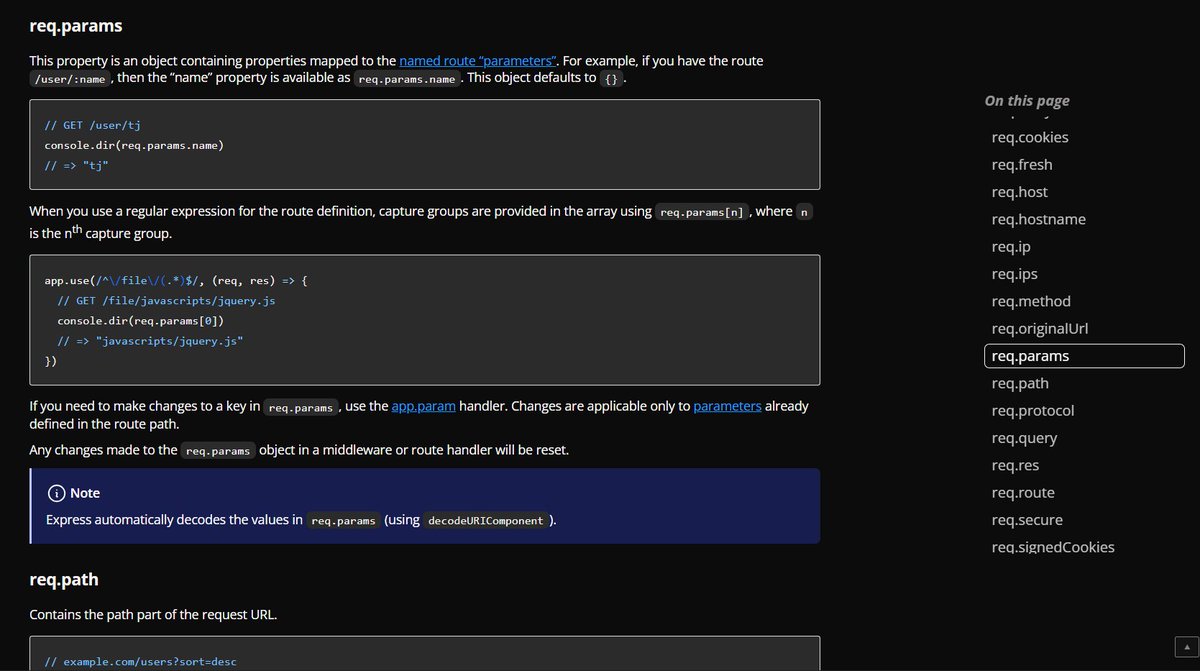The width and height of the screenshot is (1200, 671).
Task: Click the "// GET /file/javascripts/jquery.js" comment
Action: pyautogui.click(x=166, y=301)
